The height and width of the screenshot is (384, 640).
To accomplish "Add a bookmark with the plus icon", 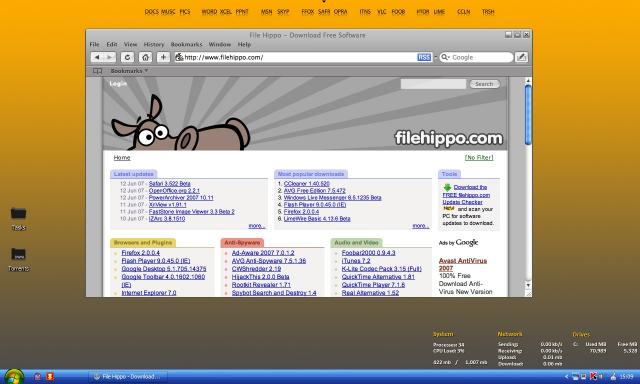I will click(163, 58).
